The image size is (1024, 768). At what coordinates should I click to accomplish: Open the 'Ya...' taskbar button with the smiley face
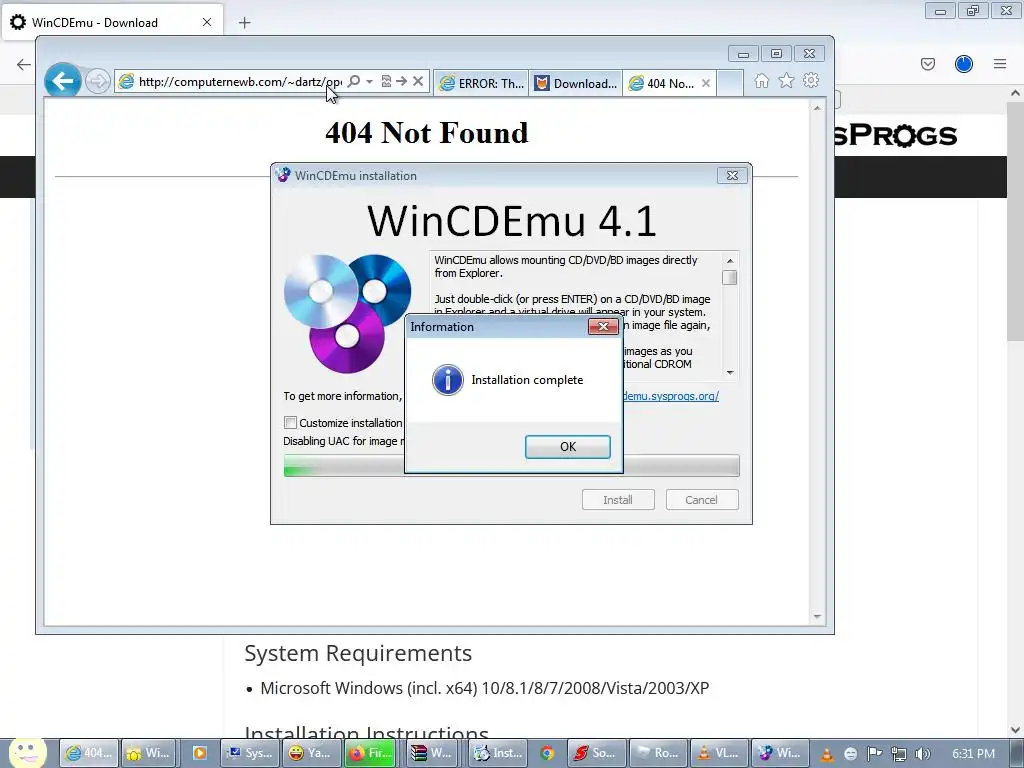[x=310, y=753]
